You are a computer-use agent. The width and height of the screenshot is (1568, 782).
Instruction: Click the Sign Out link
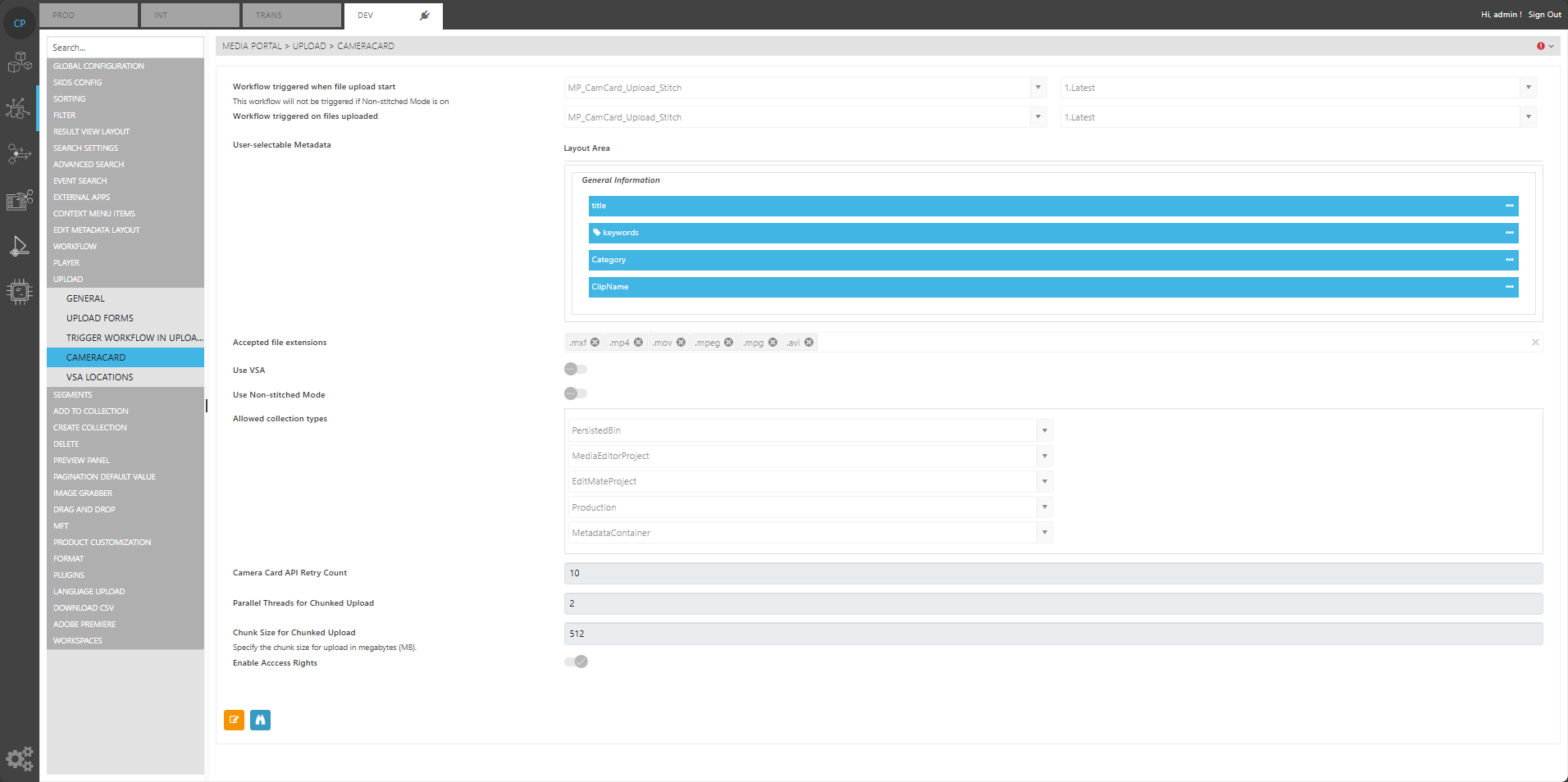[1544, 15]
